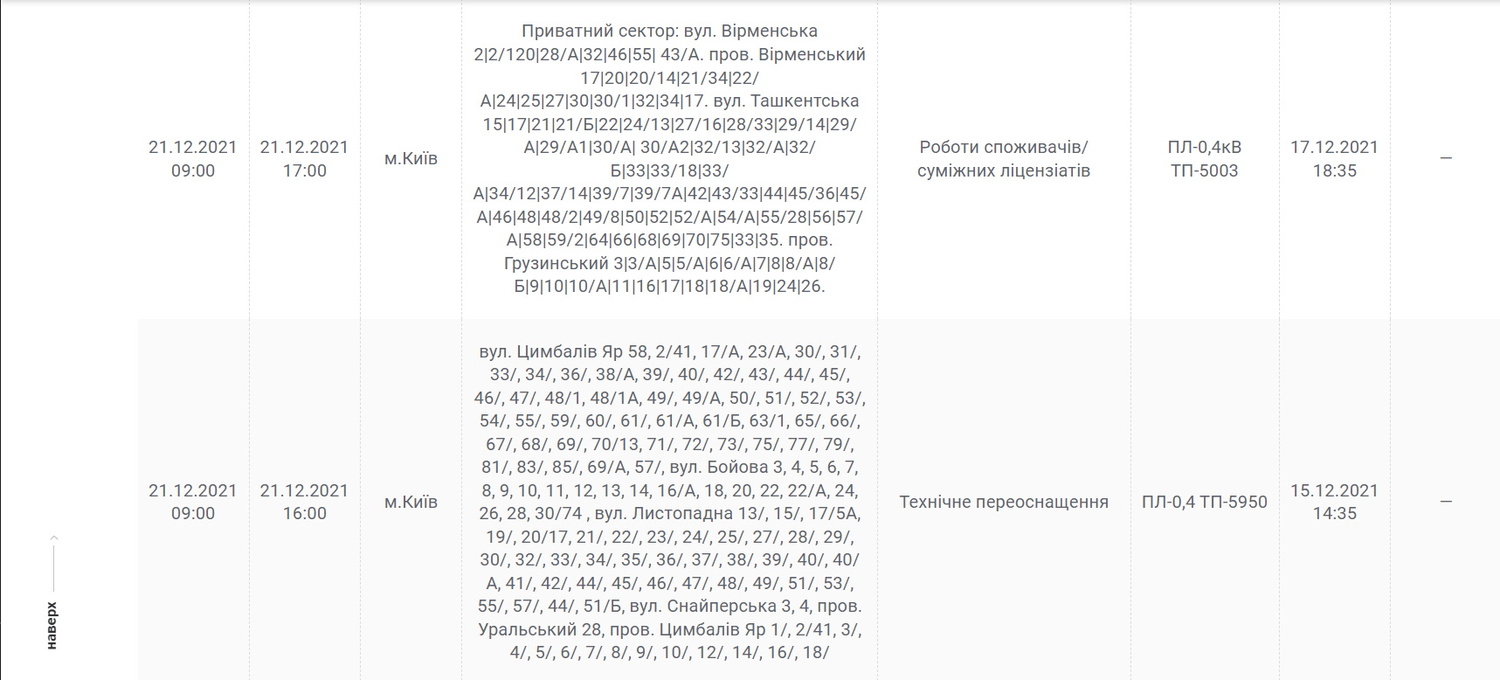The image size is (1500, 680).
Task: Click "м.Київ" in the ТП-5950 row
Action: pyautogui.click(x=411, y=502)
